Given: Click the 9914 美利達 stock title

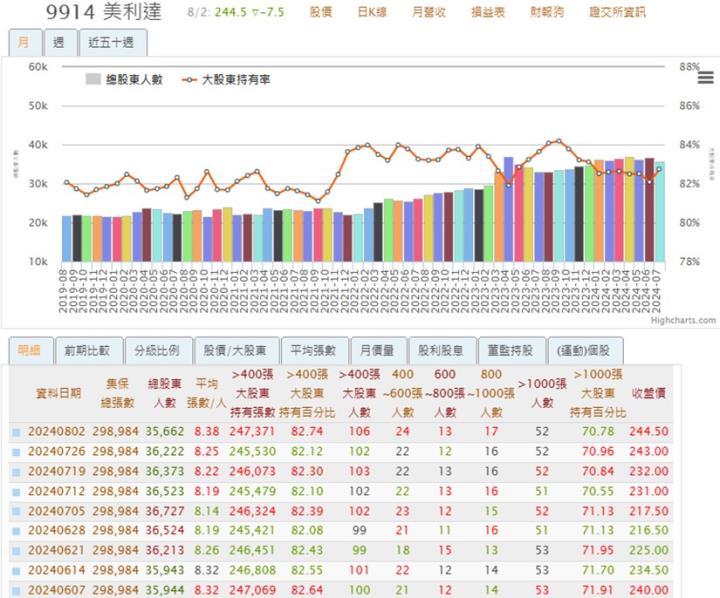Looking at the screenshot, I should coord(104,12).
